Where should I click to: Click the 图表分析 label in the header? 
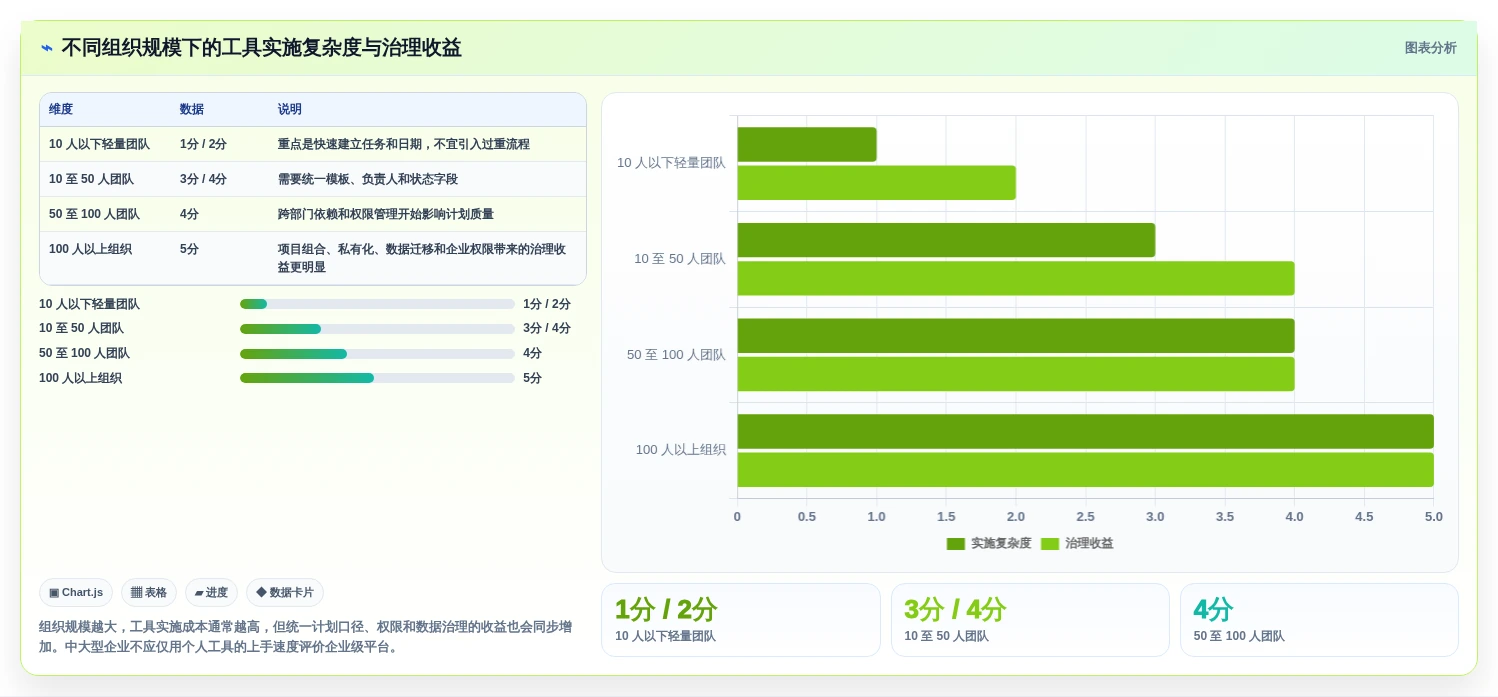[x=1430, y=48]
